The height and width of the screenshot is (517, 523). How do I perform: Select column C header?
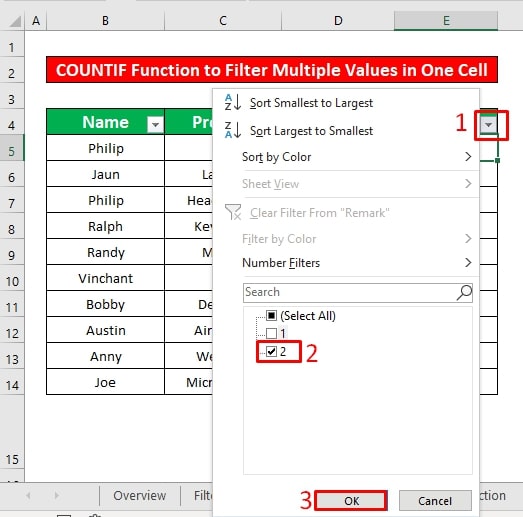[223, 21]
